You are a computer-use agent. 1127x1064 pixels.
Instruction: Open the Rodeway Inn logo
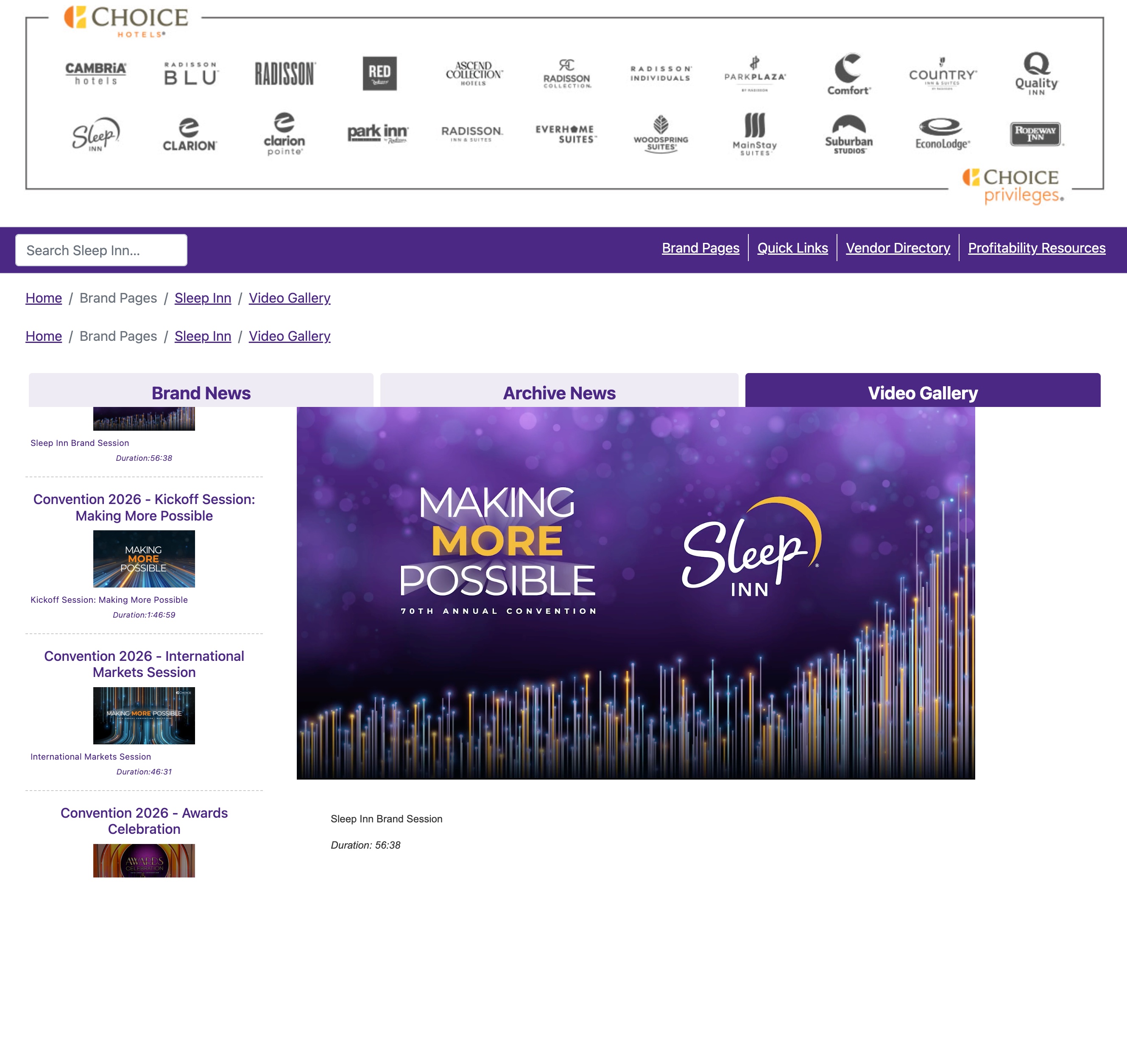[x=1036, y=134]
